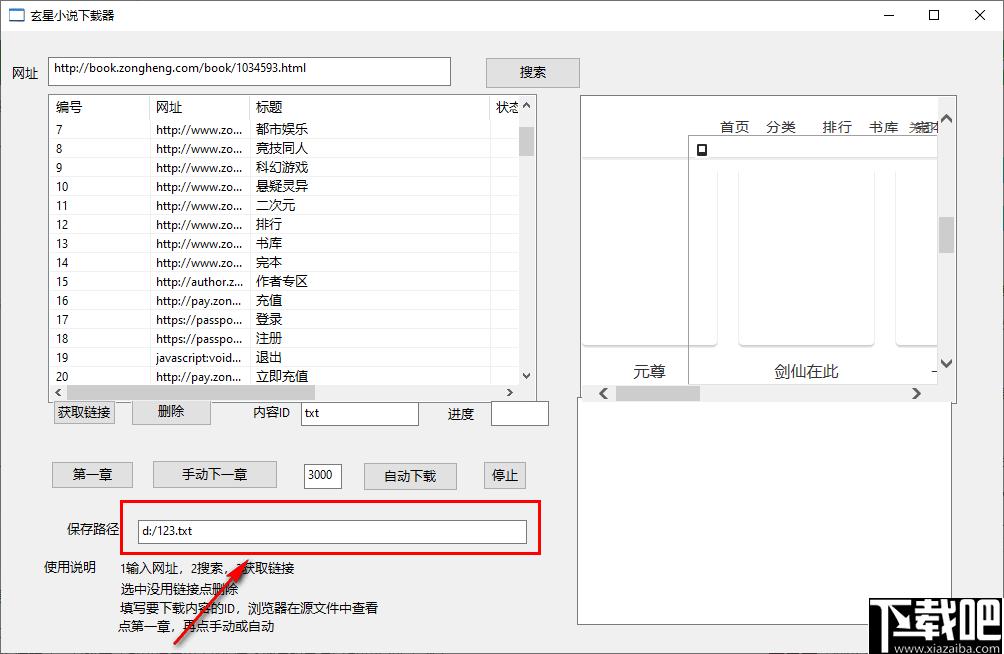Click the list's horizontal scroll right arrow

510,393
